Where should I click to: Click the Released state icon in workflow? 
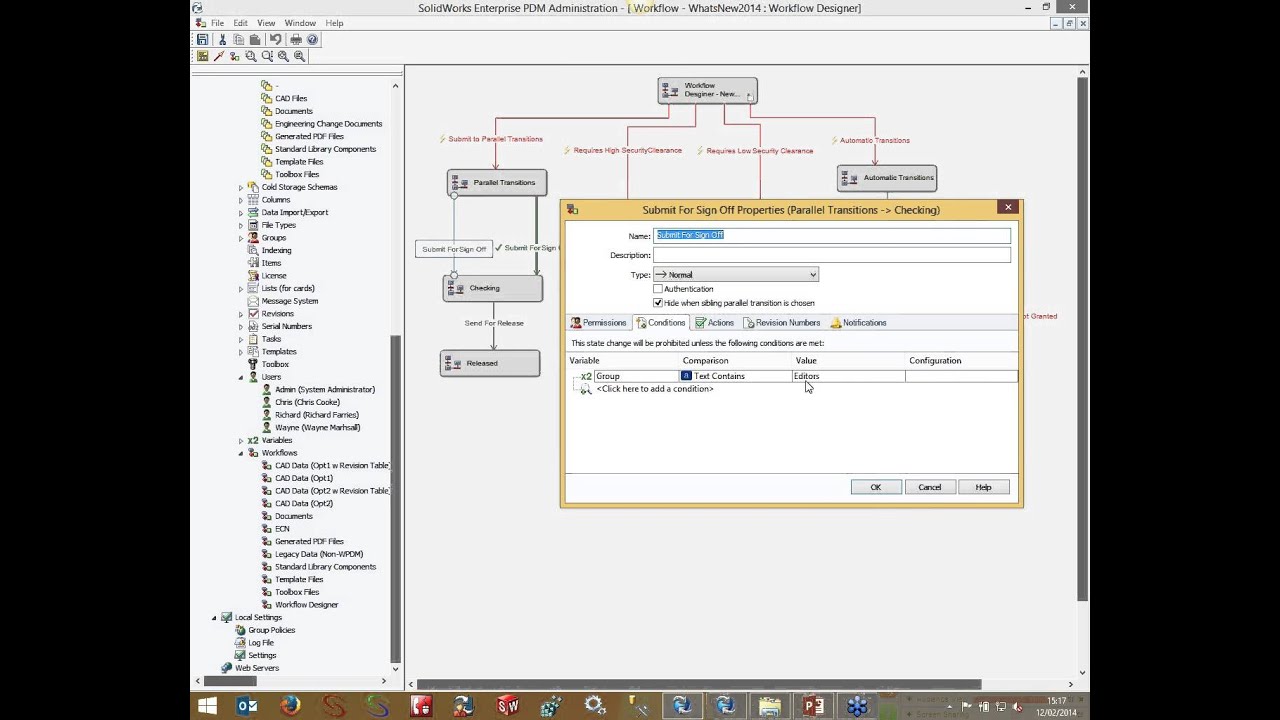451,363
